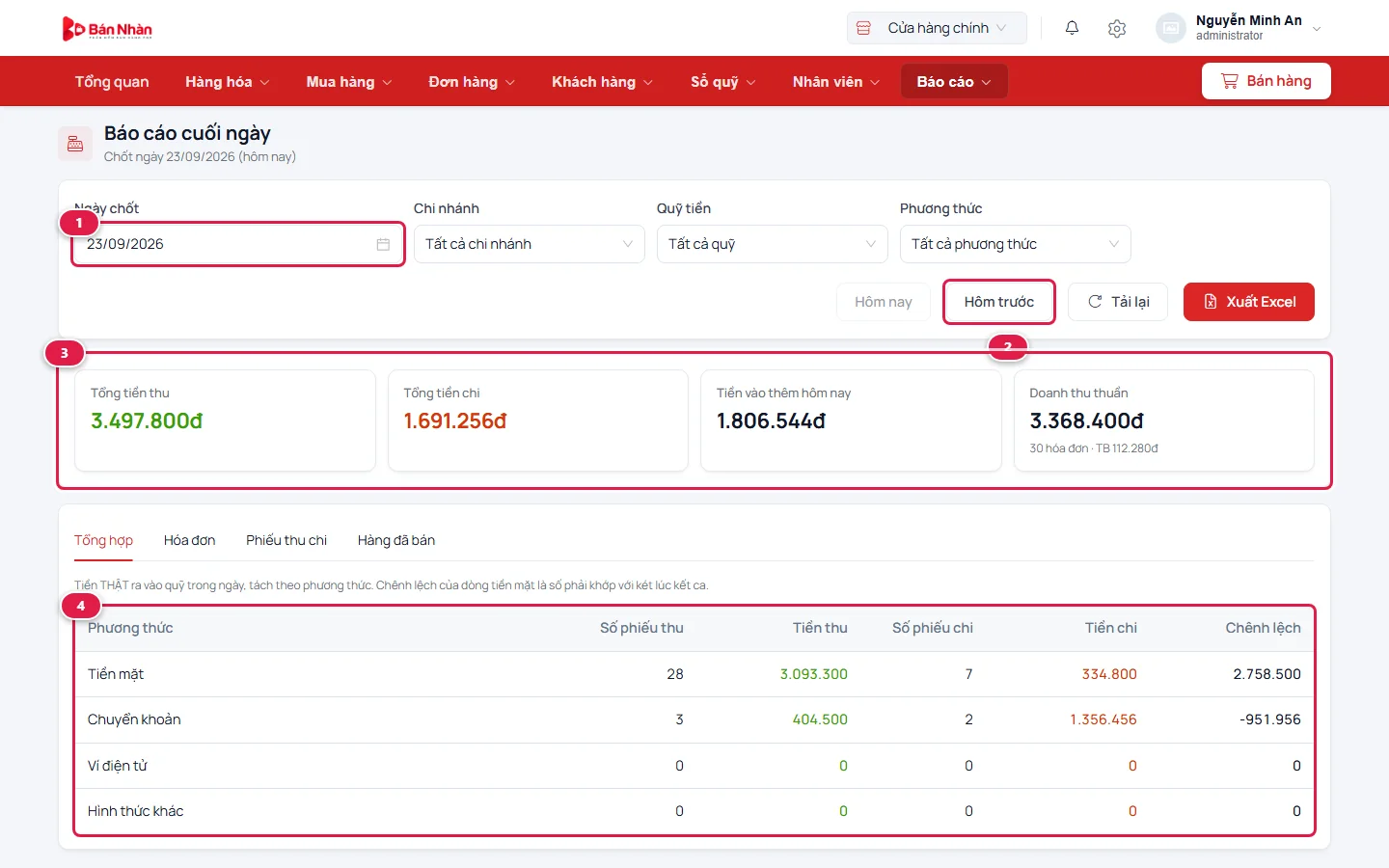Select the Chuyển khoản row label
This screenshot has width=1389, height=868.
[x=134, y=719]
